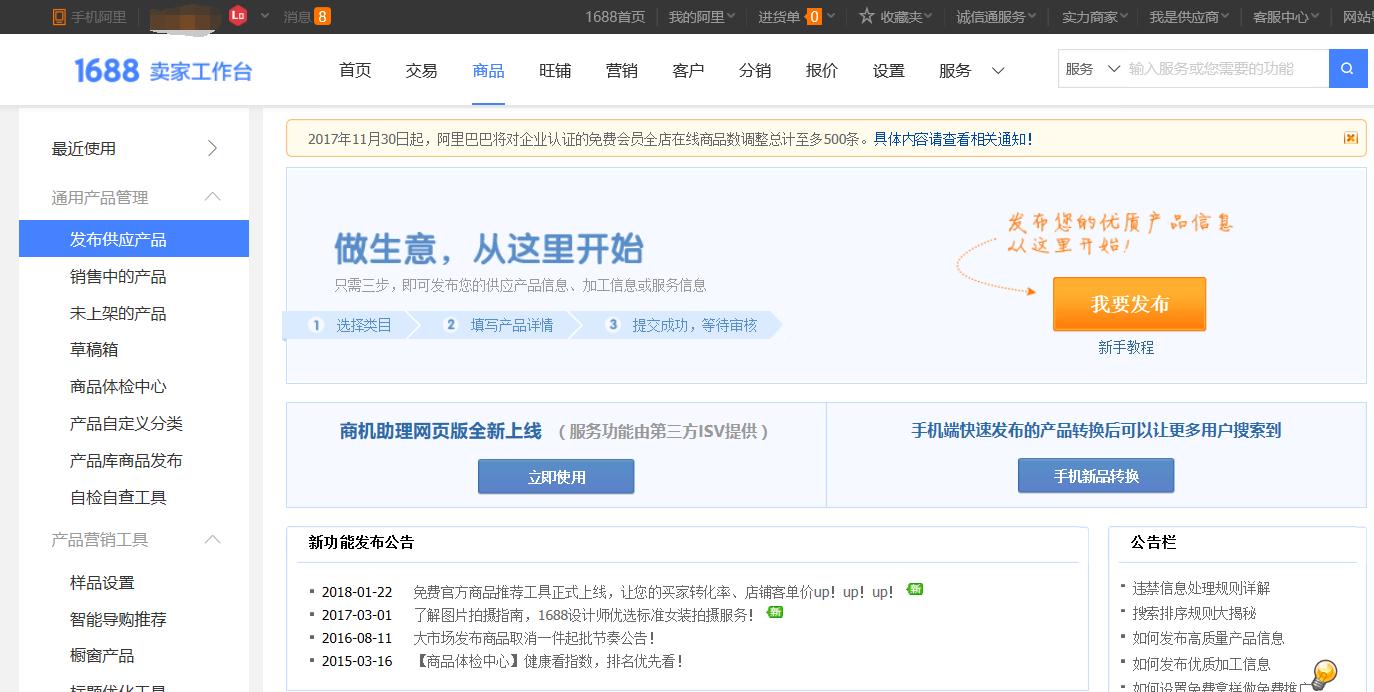Screen dimensions: 1374x692
Task: Collapse the 通用产品管理 section
Action: pos(211,198)
